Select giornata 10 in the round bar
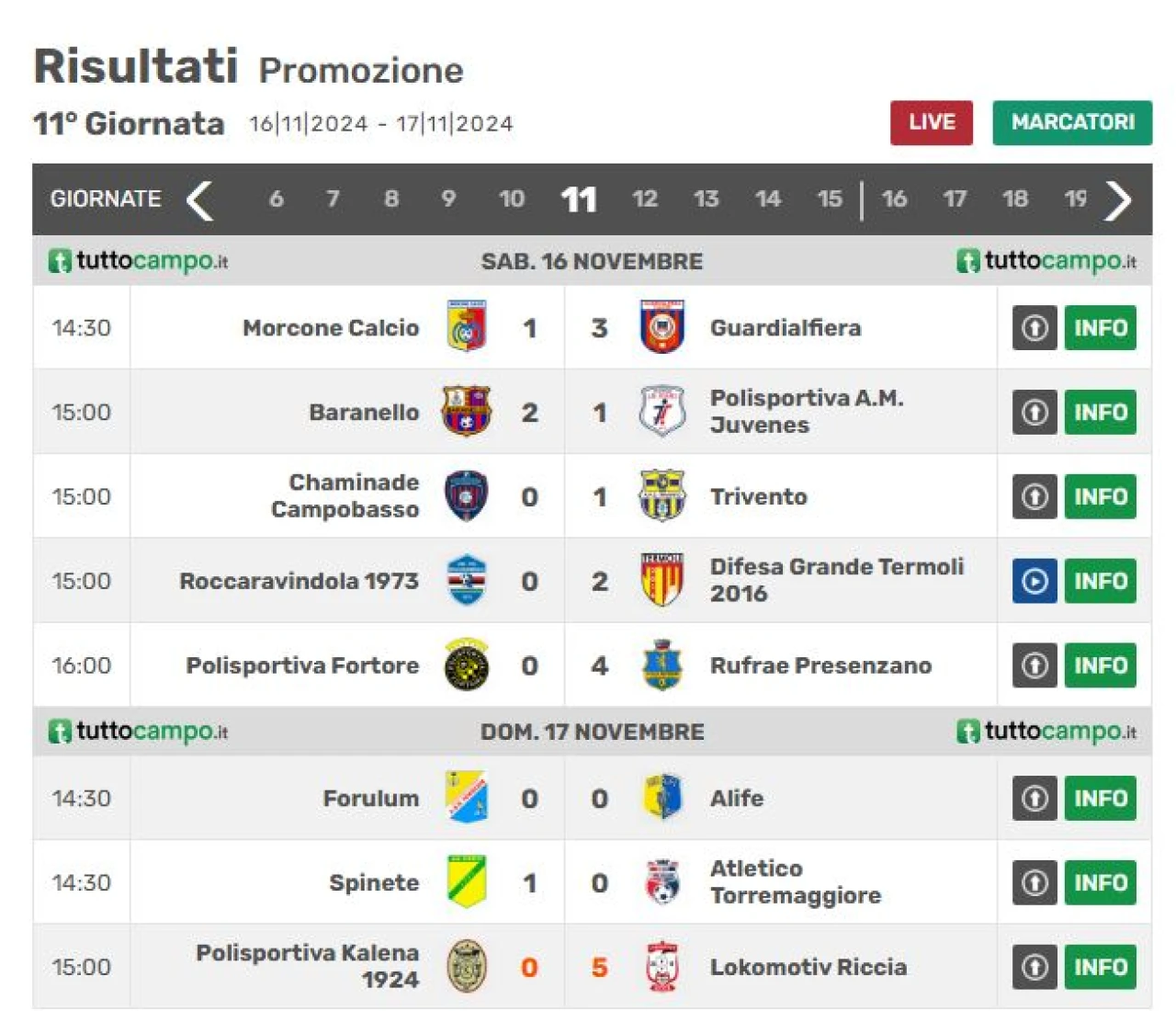The width and height of the screenshot is (1176, 1011). click(x=512, y=199)
